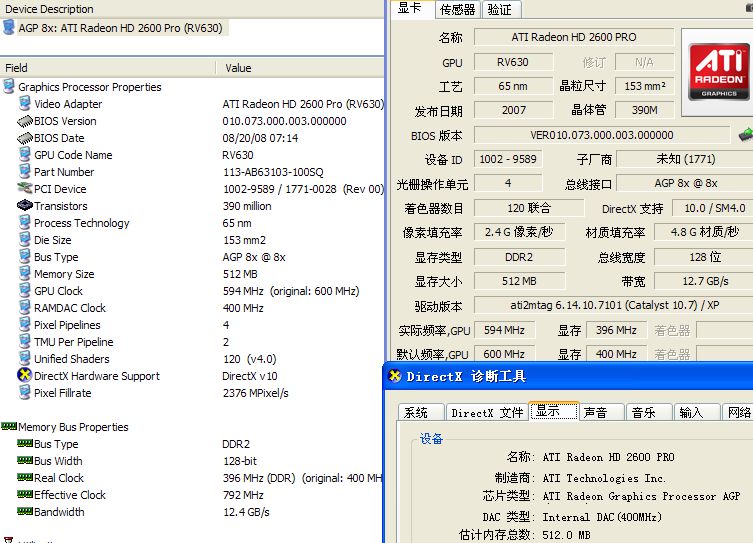
Task: Click the 设备 ID field 1002 - 9589
Action: [508, 159]
